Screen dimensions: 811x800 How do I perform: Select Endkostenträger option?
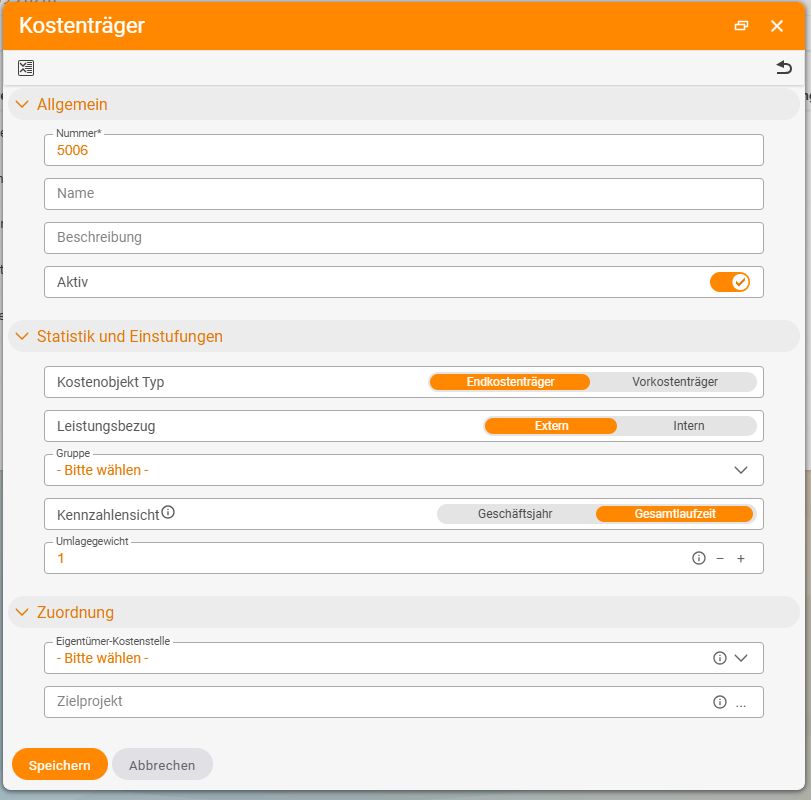pyautogui.click(x=510, y=382)
